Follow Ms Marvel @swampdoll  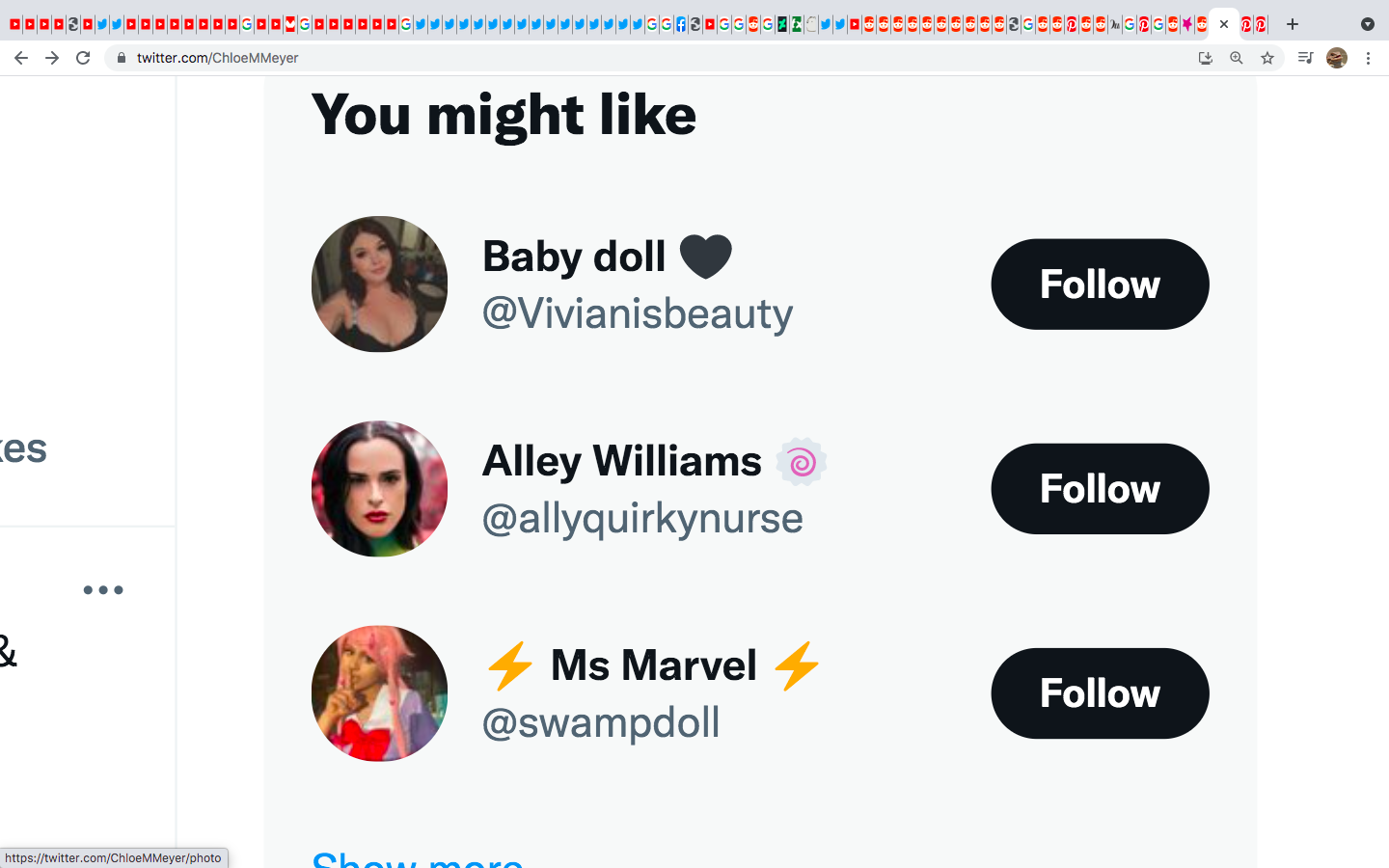pyautogui.click(x=1100, y=693)
